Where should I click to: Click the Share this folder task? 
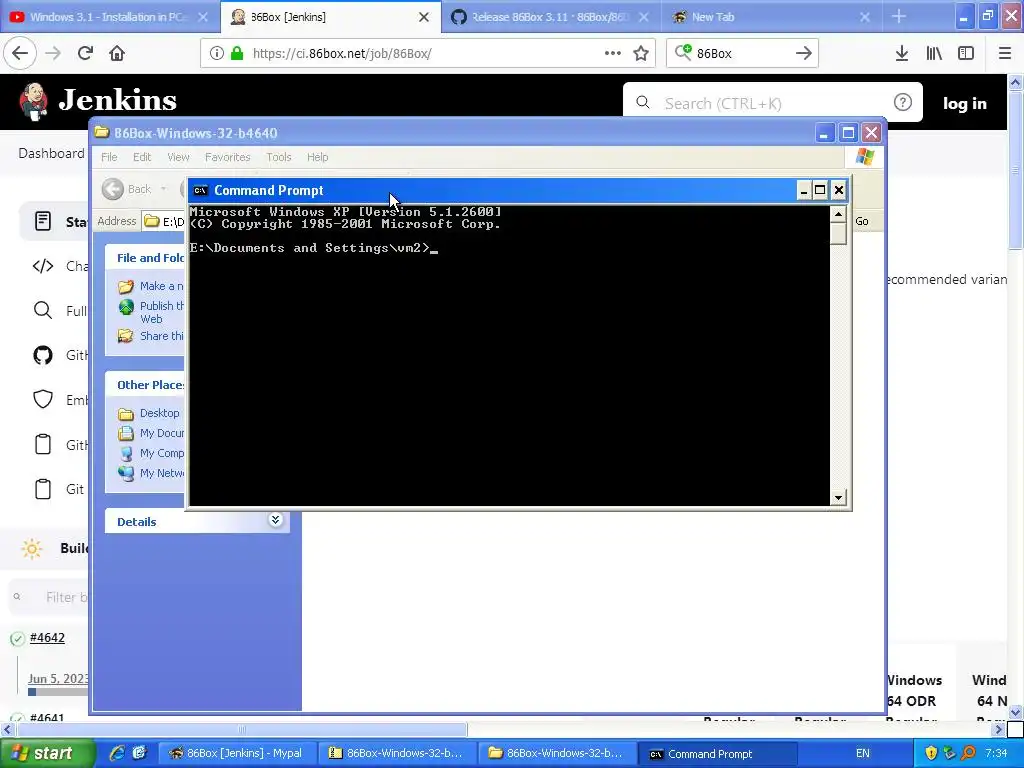point(161,336)
